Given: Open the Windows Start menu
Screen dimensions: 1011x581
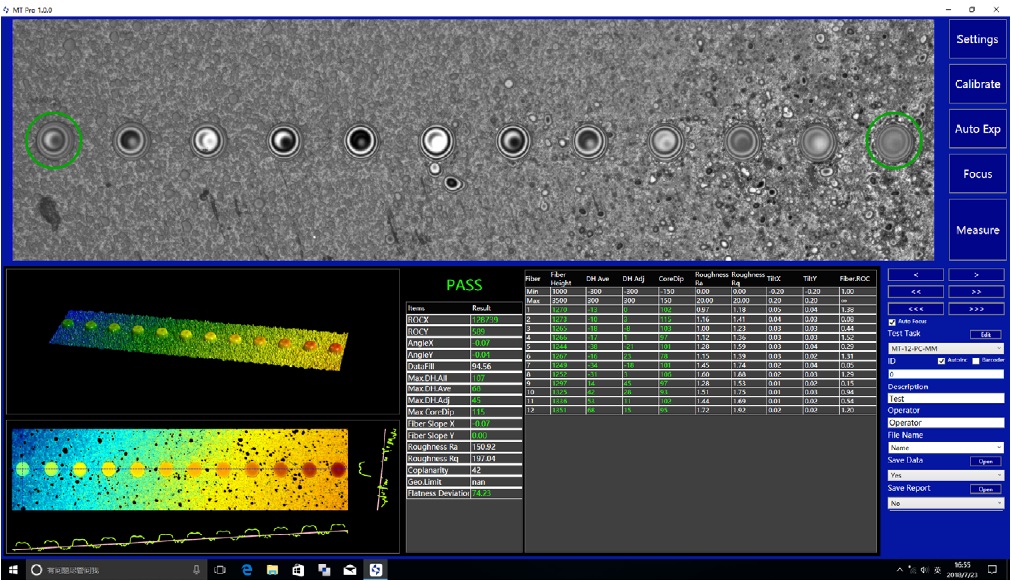Looking at the screenshot, I should pos(13,570).
